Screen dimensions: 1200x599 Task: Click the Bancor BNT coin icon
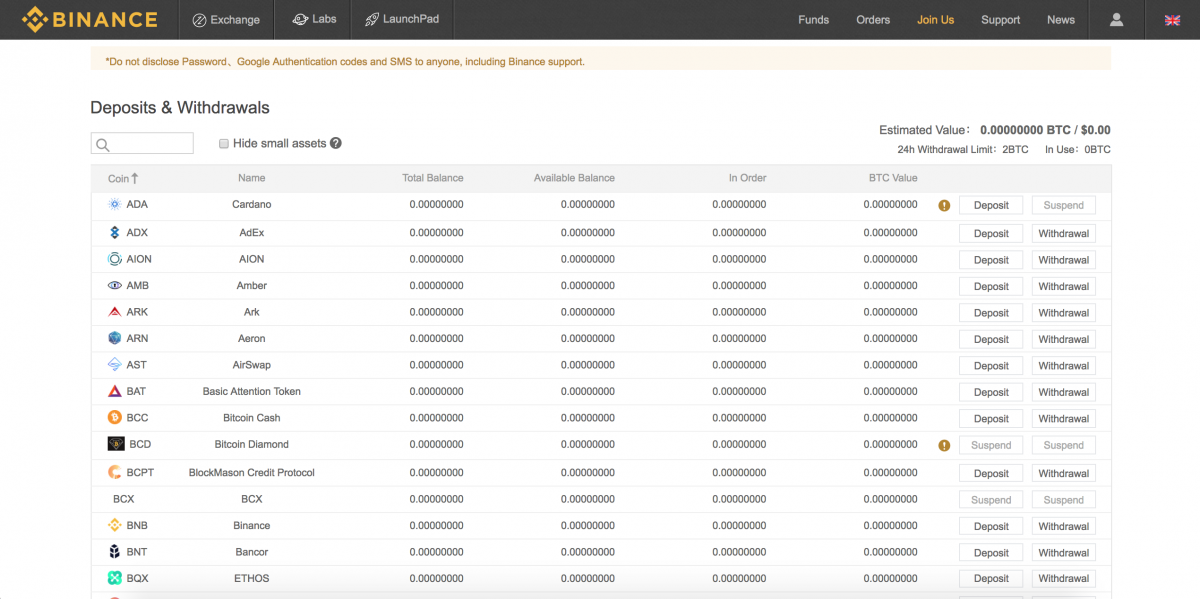114,552
